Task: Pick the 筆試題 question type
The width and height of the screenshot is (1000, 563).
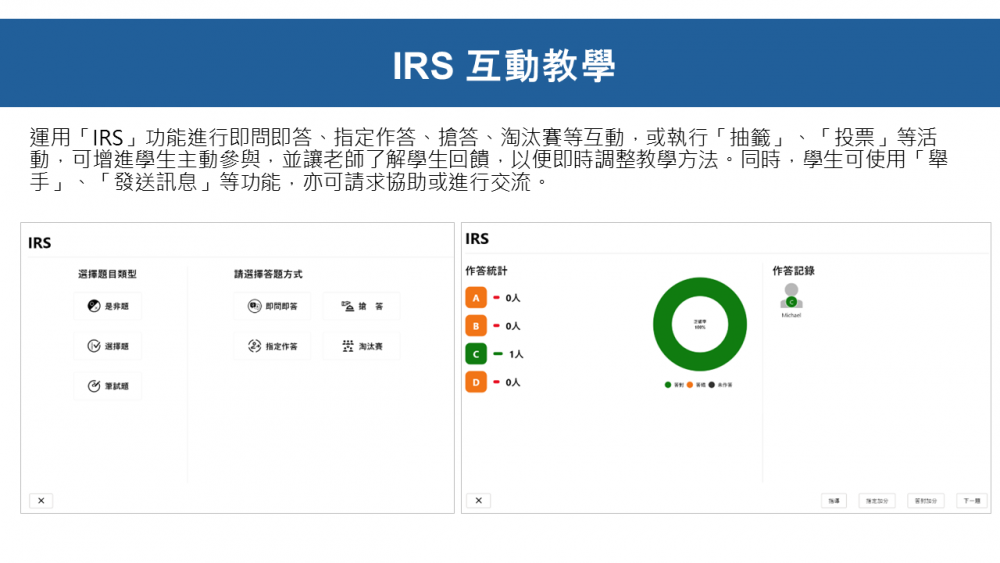Action: (x=107, y=386)
